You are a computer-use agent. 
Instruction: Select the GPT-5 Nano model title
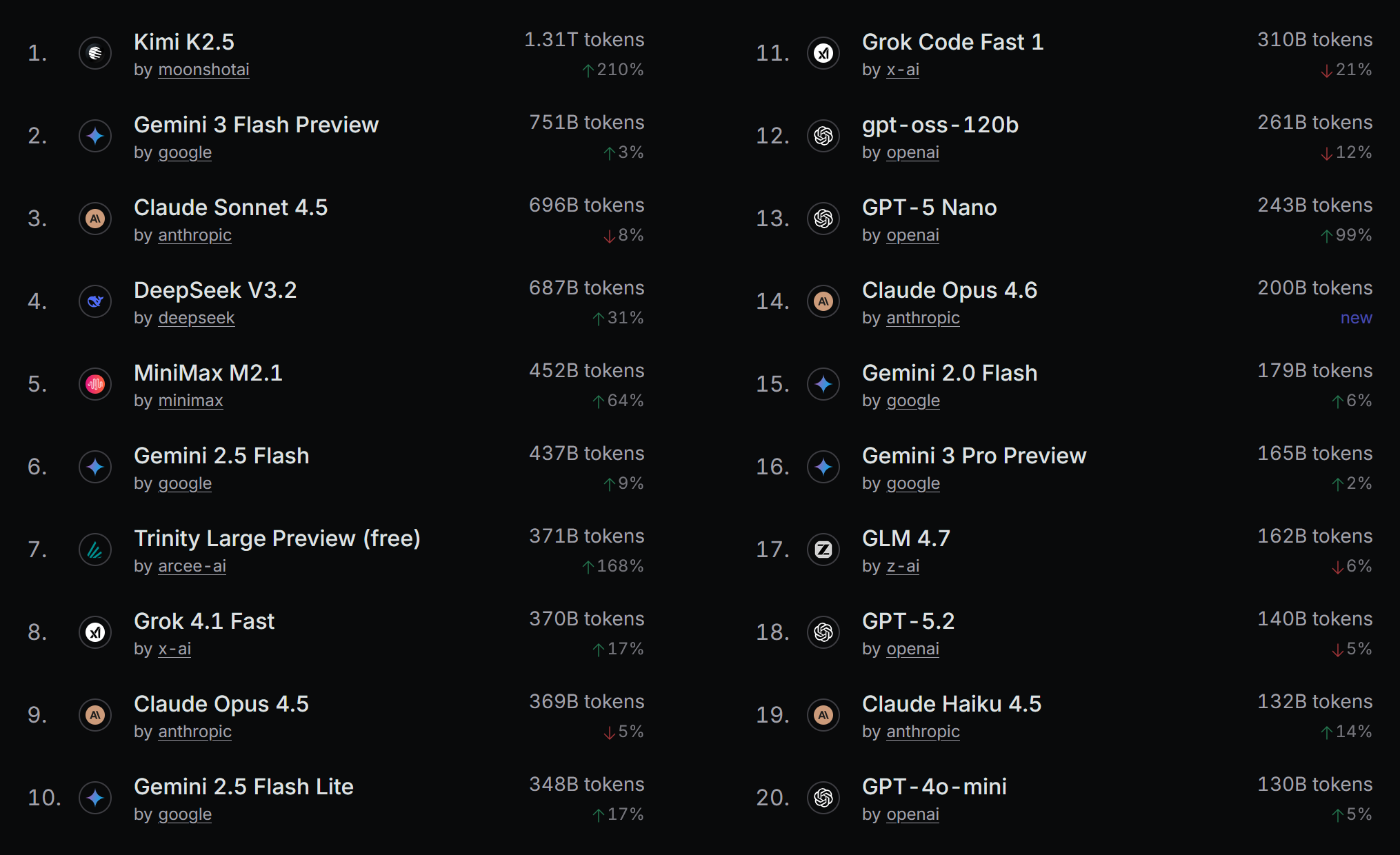929,208
